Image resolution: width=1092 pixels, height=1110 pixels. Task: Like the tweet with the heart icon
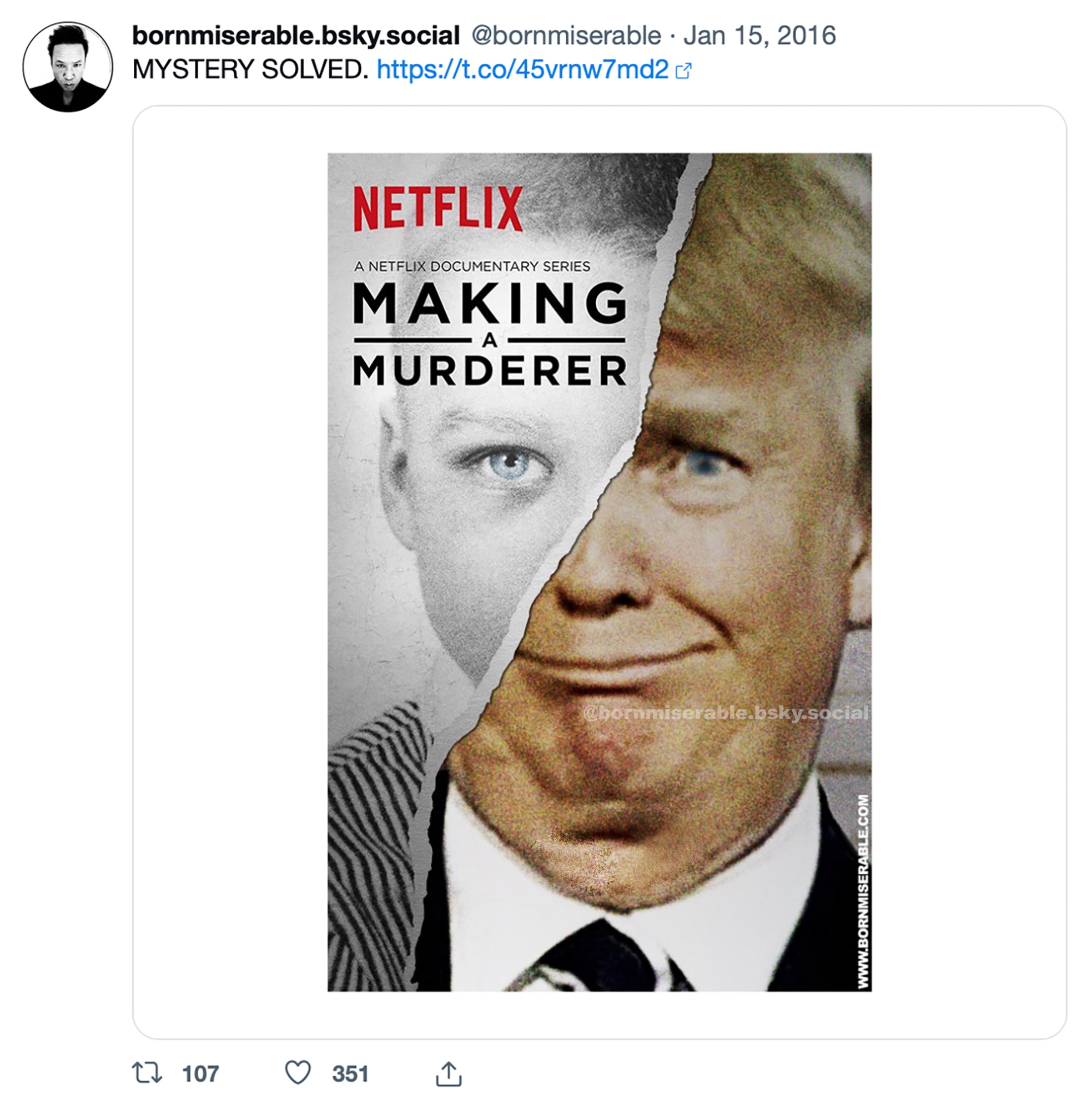(298, 1072)
